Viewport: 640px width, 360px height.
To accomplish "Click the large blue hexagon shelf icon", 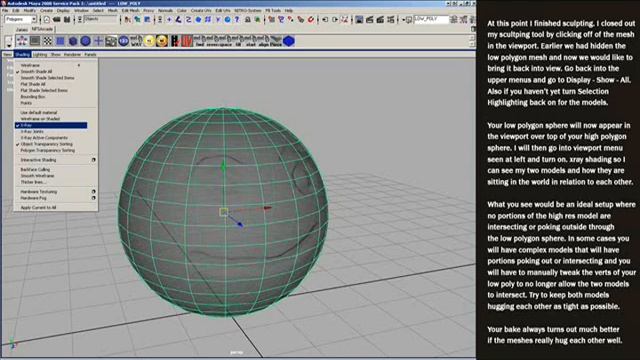I will pos(289,41).
